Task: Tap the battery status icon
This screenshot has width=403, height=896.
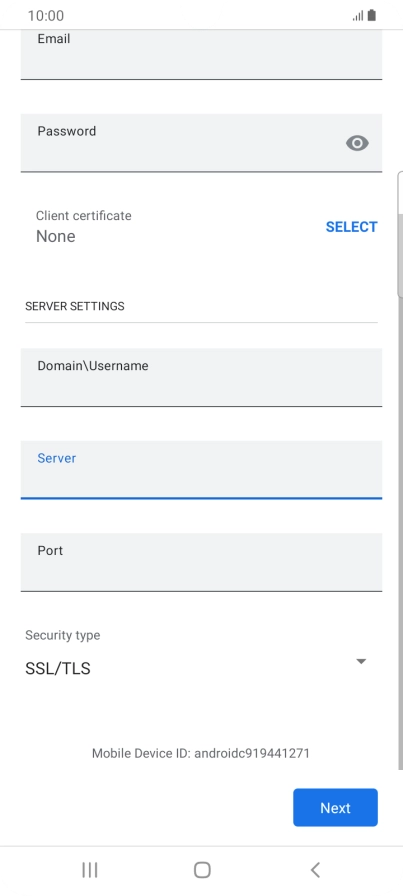Action: [x=372, y=15]
